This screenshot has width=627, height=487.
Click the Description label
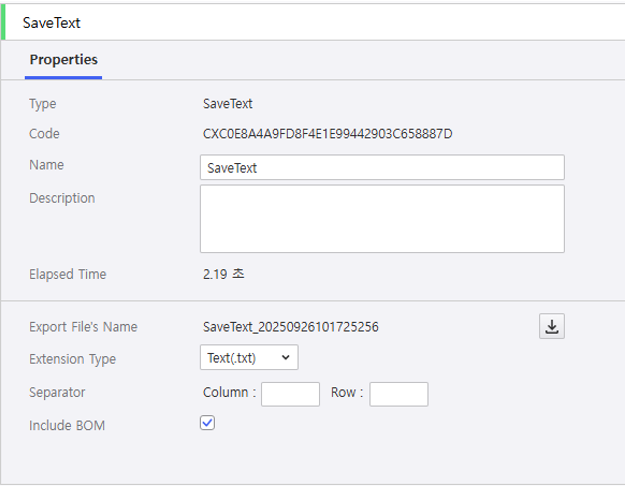tap(62, 198)
